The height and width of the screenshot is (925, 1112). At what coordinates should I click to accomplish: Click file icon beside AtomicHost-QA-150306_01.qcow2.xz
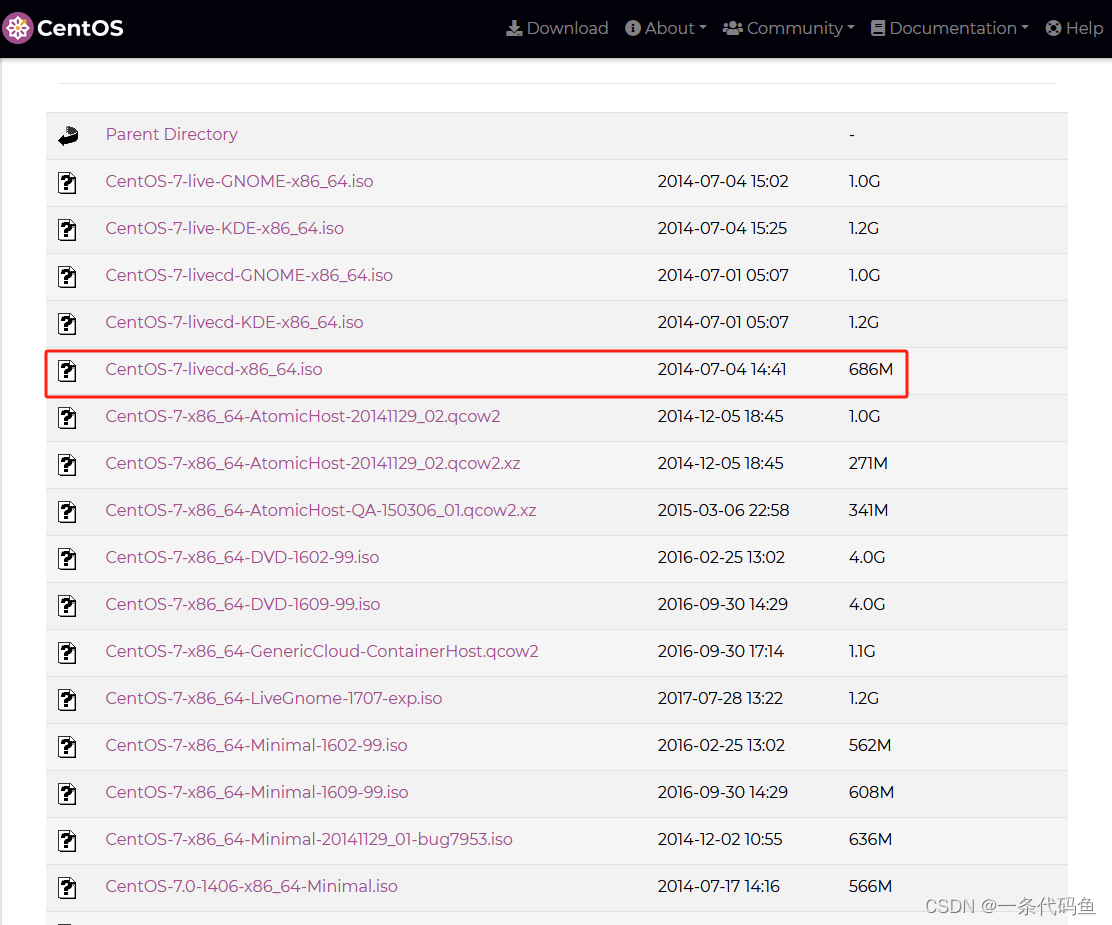pyautogui.click(x=67, y=512)
